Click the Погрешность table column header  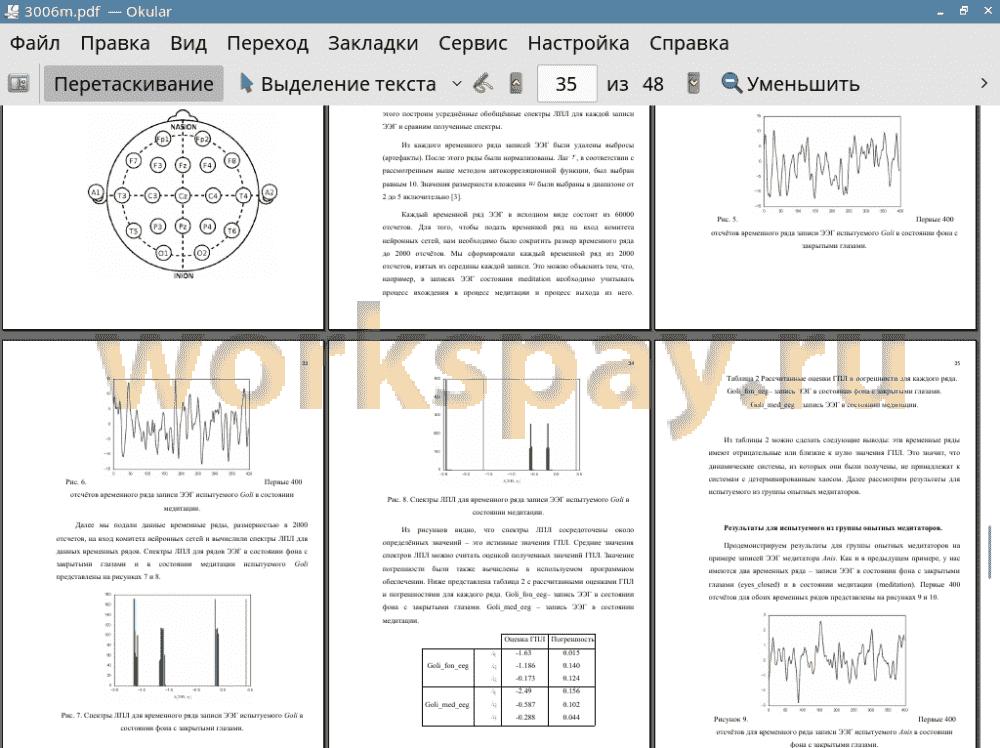571,639
